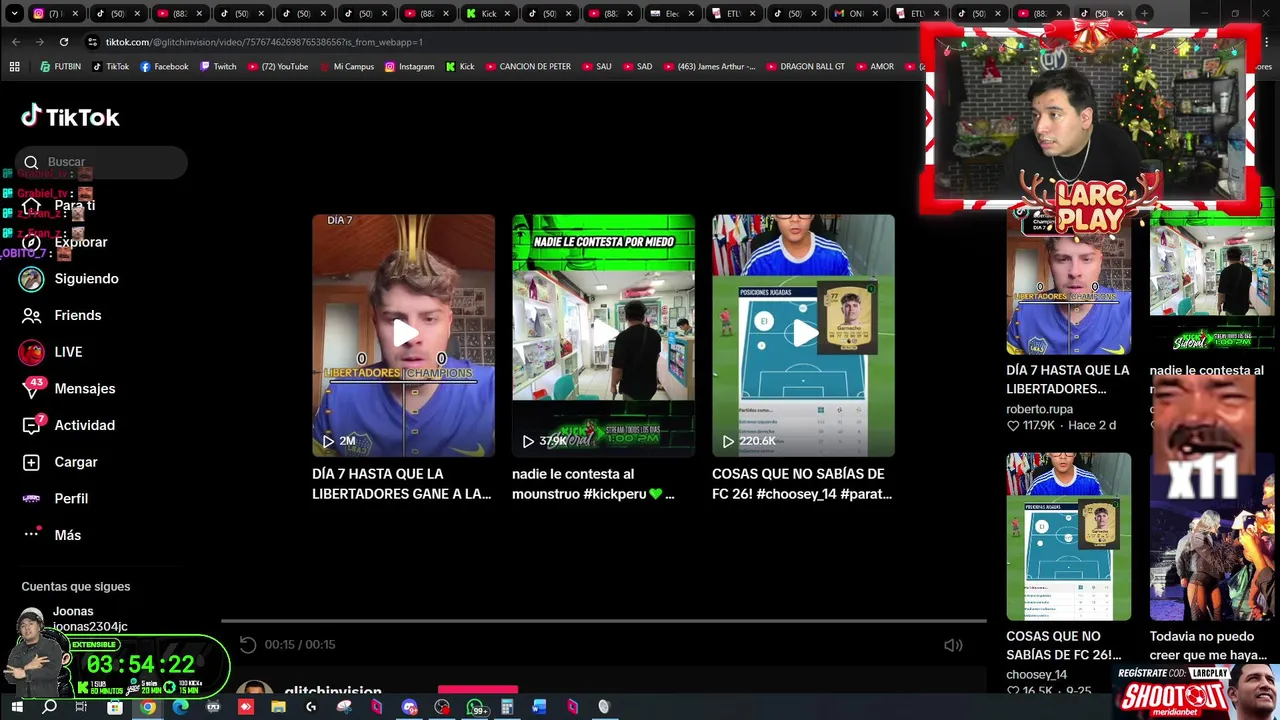Play the 'NADIE LE CONTESTA POR MIEDO' video
The height and width of the screenshot is (720, 1280).
tap(603, 335)
